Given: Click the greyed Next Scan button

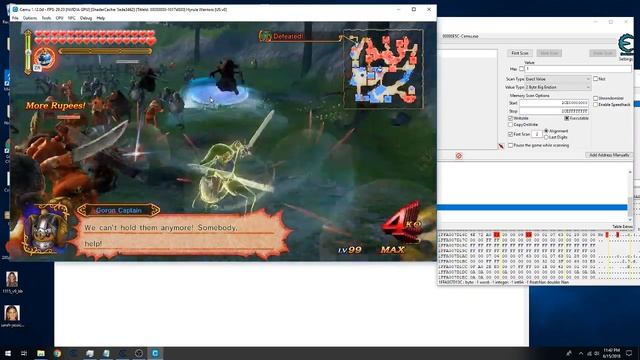Looking at the screenshot, I should (x=549, y=53).
